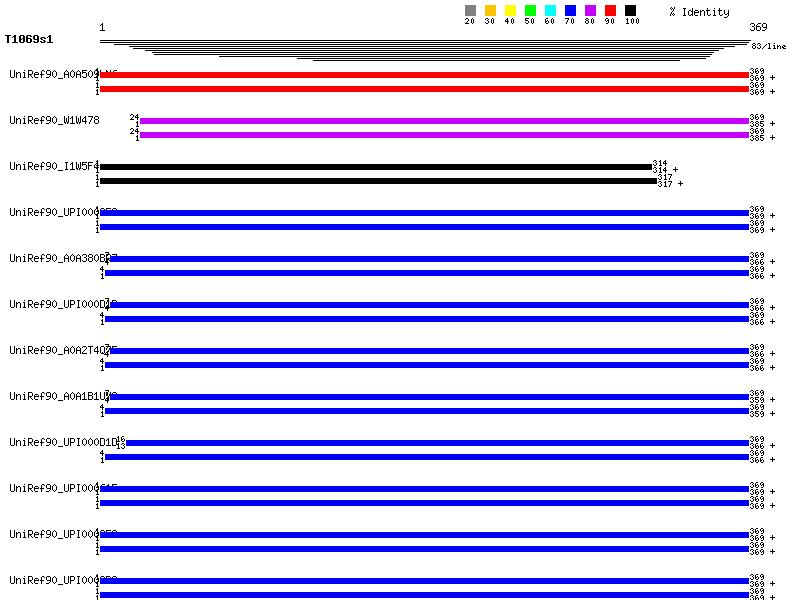Click the UniRef90_A0A509 hit label
800x600 pixels.
pos(54,74)
